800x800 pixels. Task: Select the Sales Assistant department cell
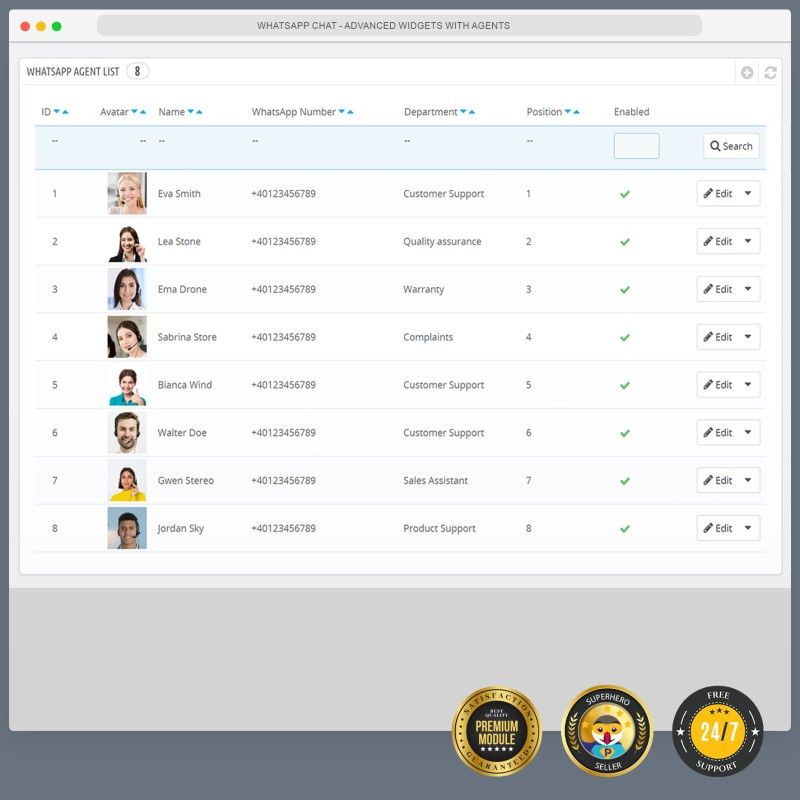pyautogui.click(x=435, y=480)
